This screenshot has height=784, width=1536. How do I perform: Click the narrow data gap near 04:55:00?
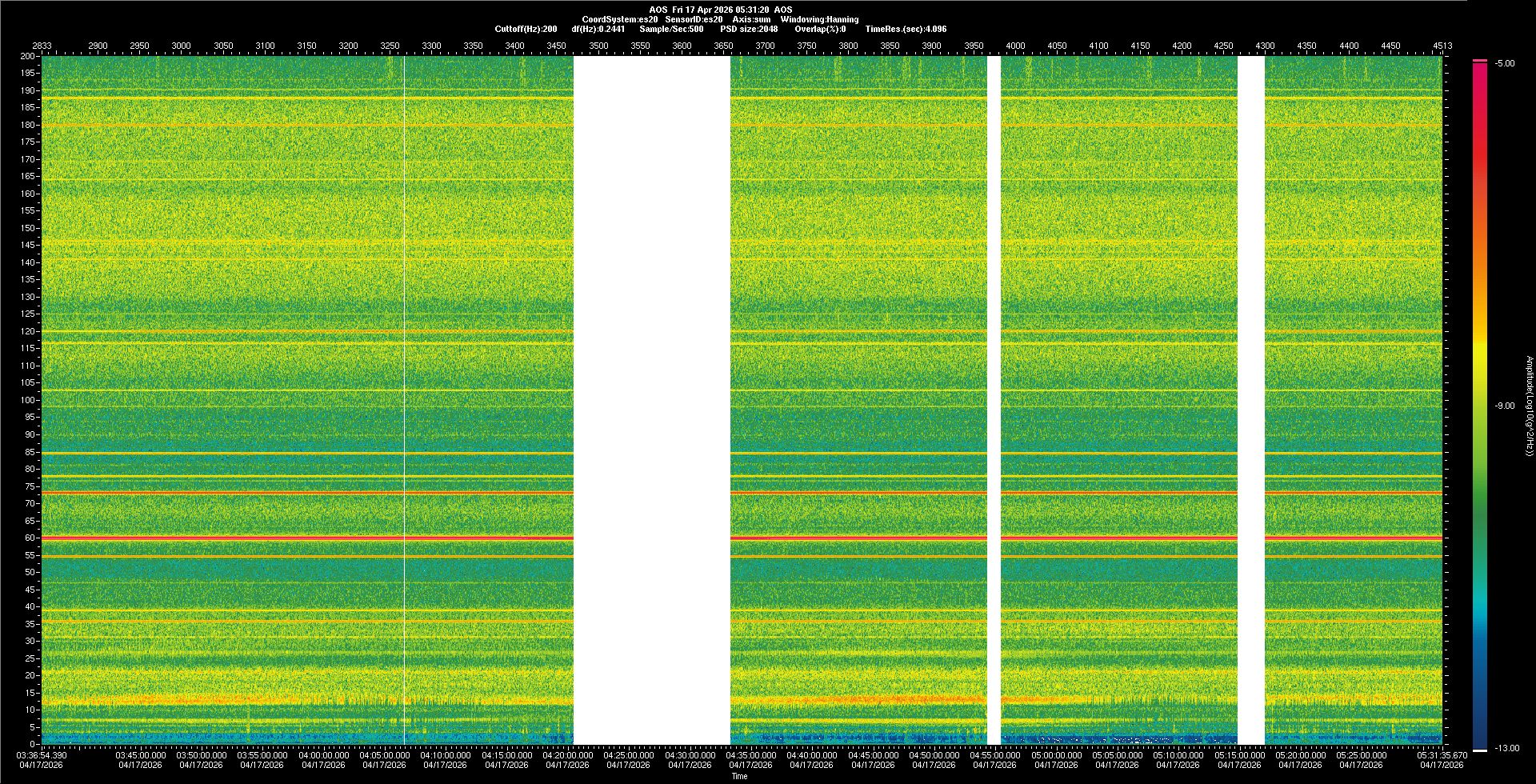pyautogui.click(x=994, y=400)
